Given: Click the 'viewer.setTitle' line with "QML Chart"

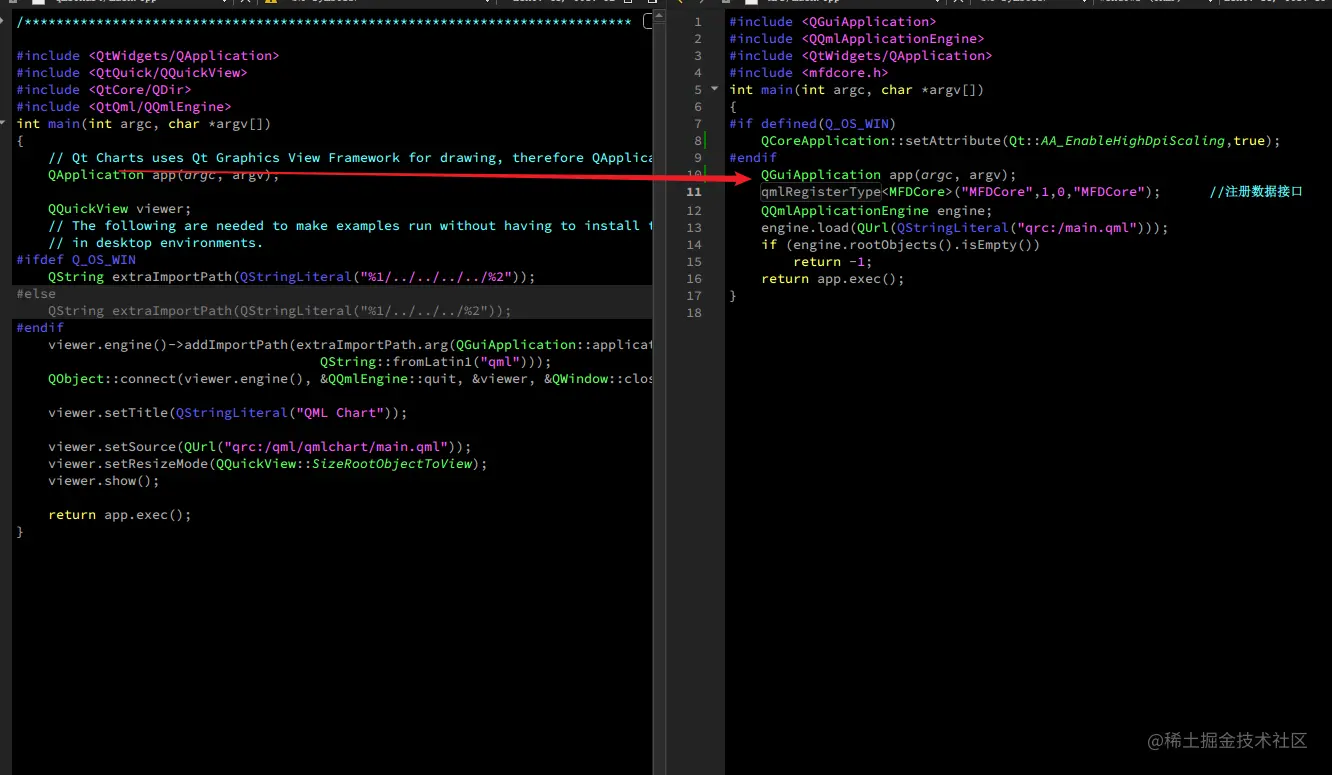Looking at the screenshot, I should pyautogui.click(x=228, y=413).
